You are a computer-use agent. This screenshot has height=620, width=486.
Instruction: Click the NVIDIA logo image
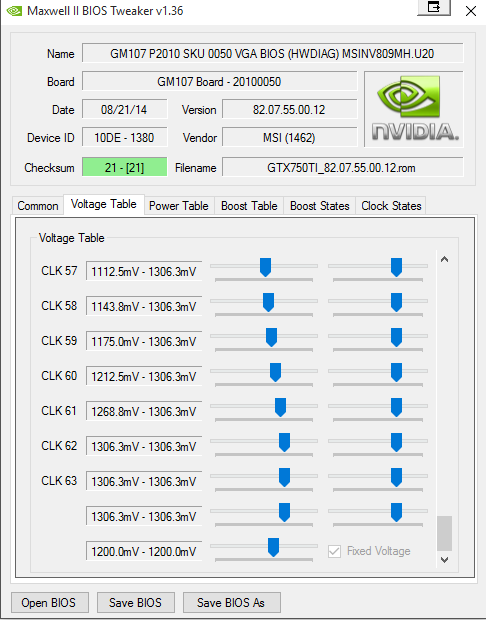(414, 110)
